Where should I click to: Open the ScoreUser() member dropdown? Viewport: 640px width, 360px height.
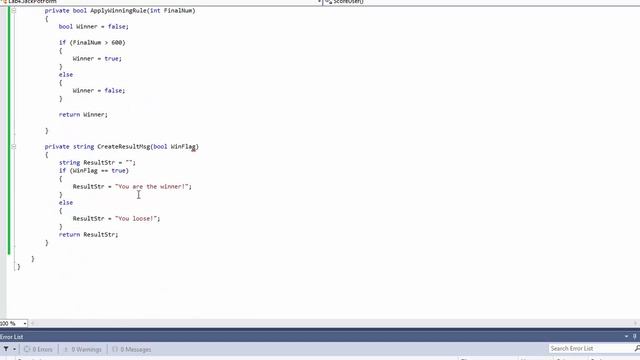click(482, 2)
